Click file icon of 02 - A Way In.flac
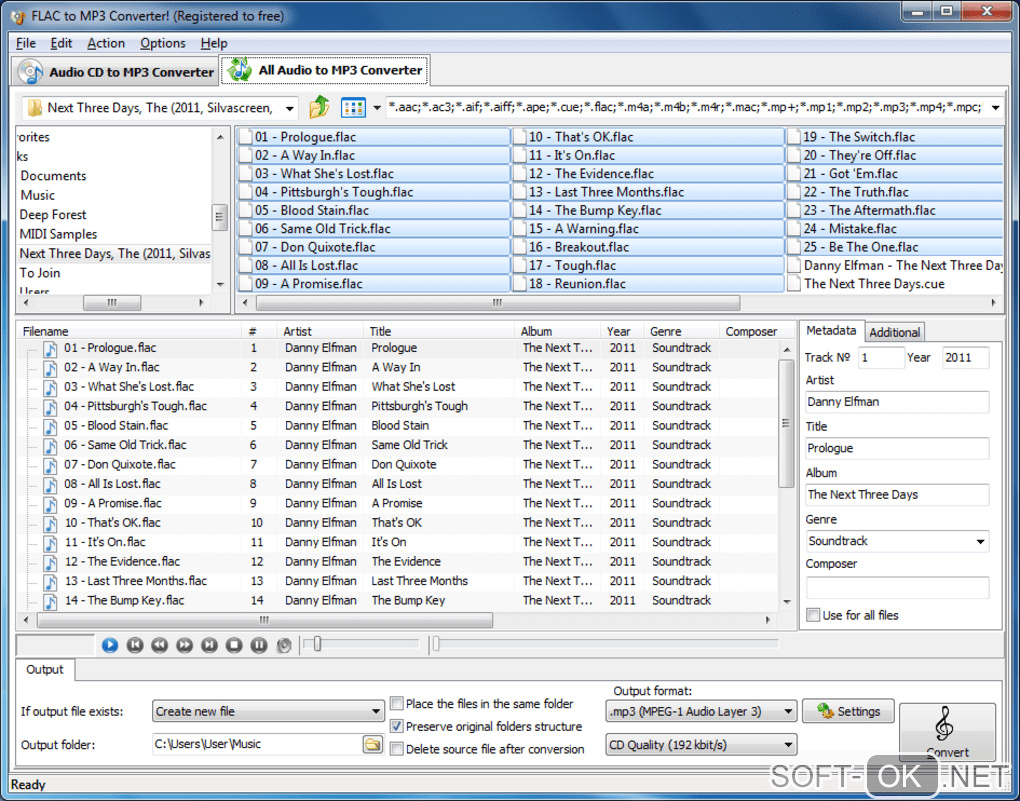The image size is (1020, 801). tap(245, 156)
